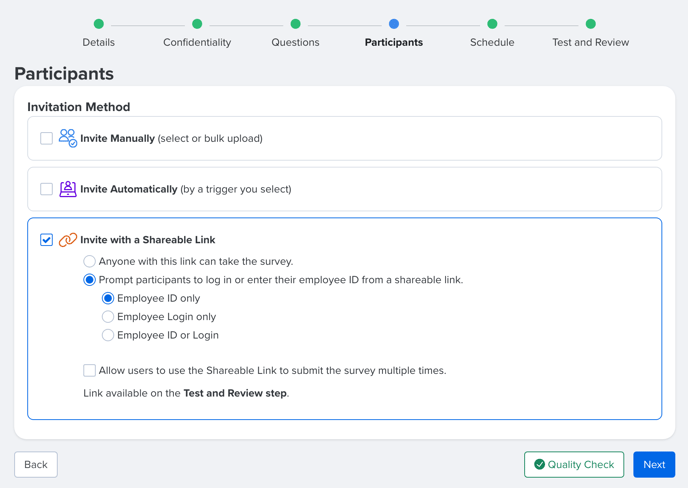The height and width of the screenshot is (488, 688).
Task: Click the blue Participants step dot
Action: point(394,24)
